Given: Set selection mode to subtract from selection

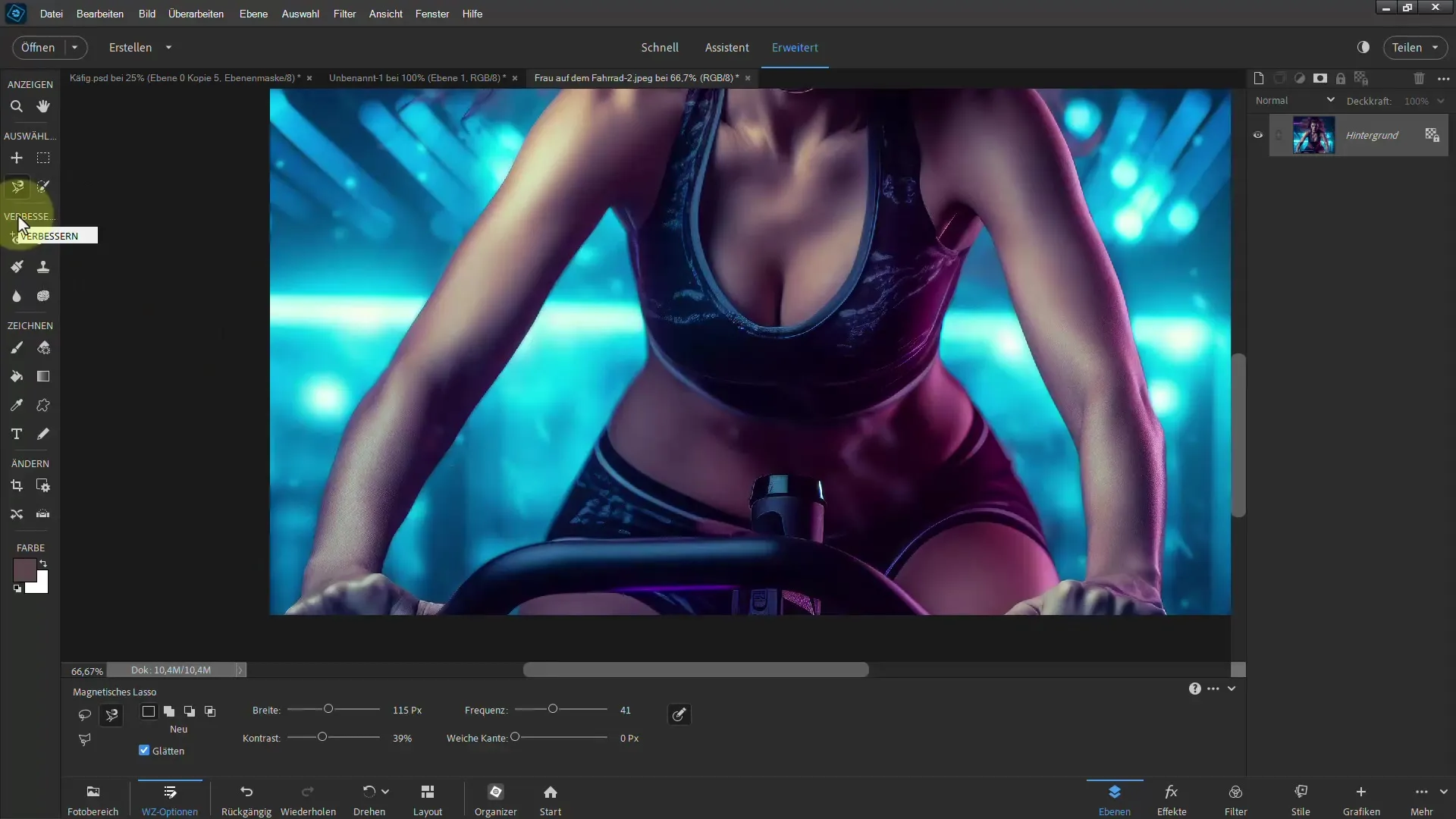Looking at the screenshot, I should point(190,711).
